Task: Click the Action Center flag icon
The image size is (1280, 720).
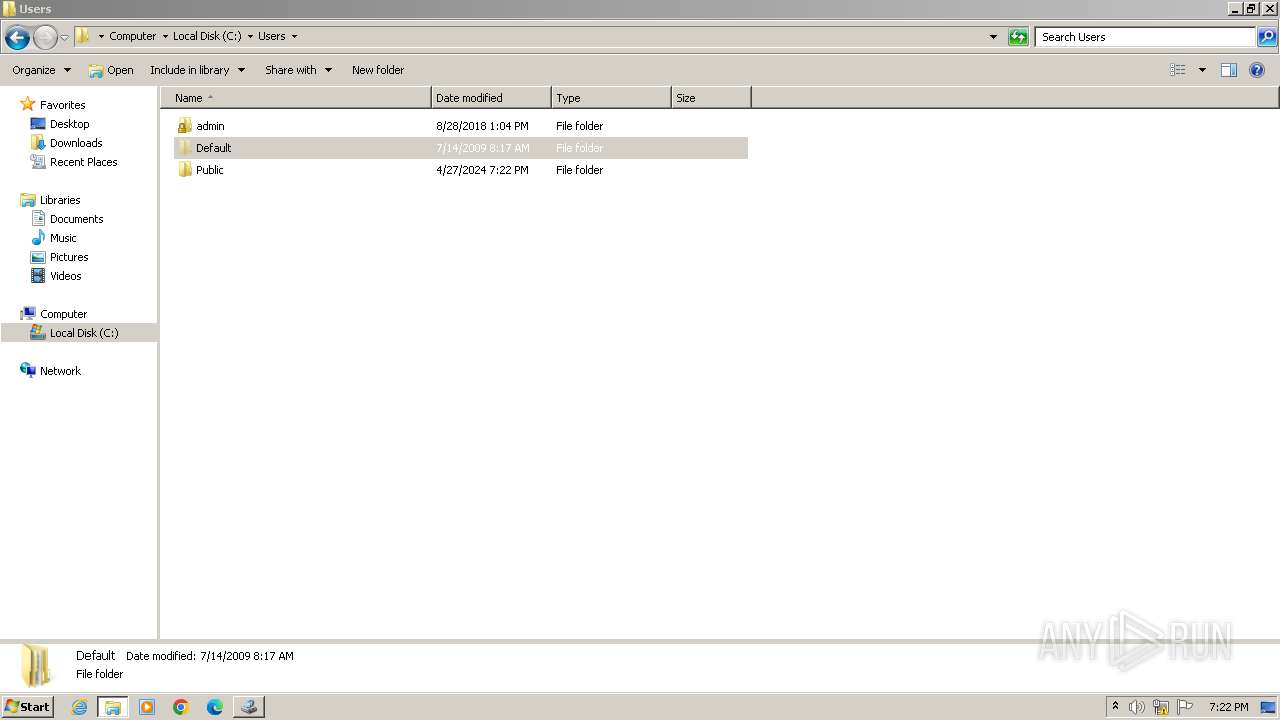Action: click(1185, 707)
